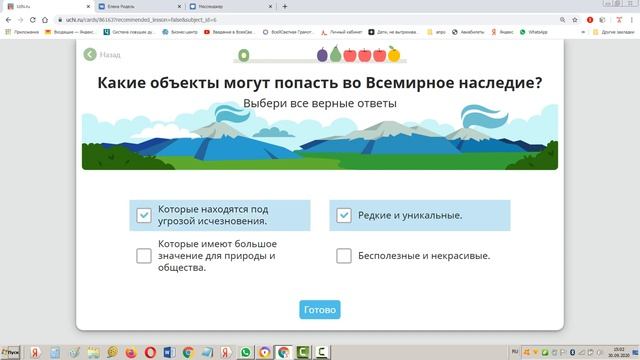Open the browser home page
The height and width of the screenshot is (360, 640).
click(45, 20)
